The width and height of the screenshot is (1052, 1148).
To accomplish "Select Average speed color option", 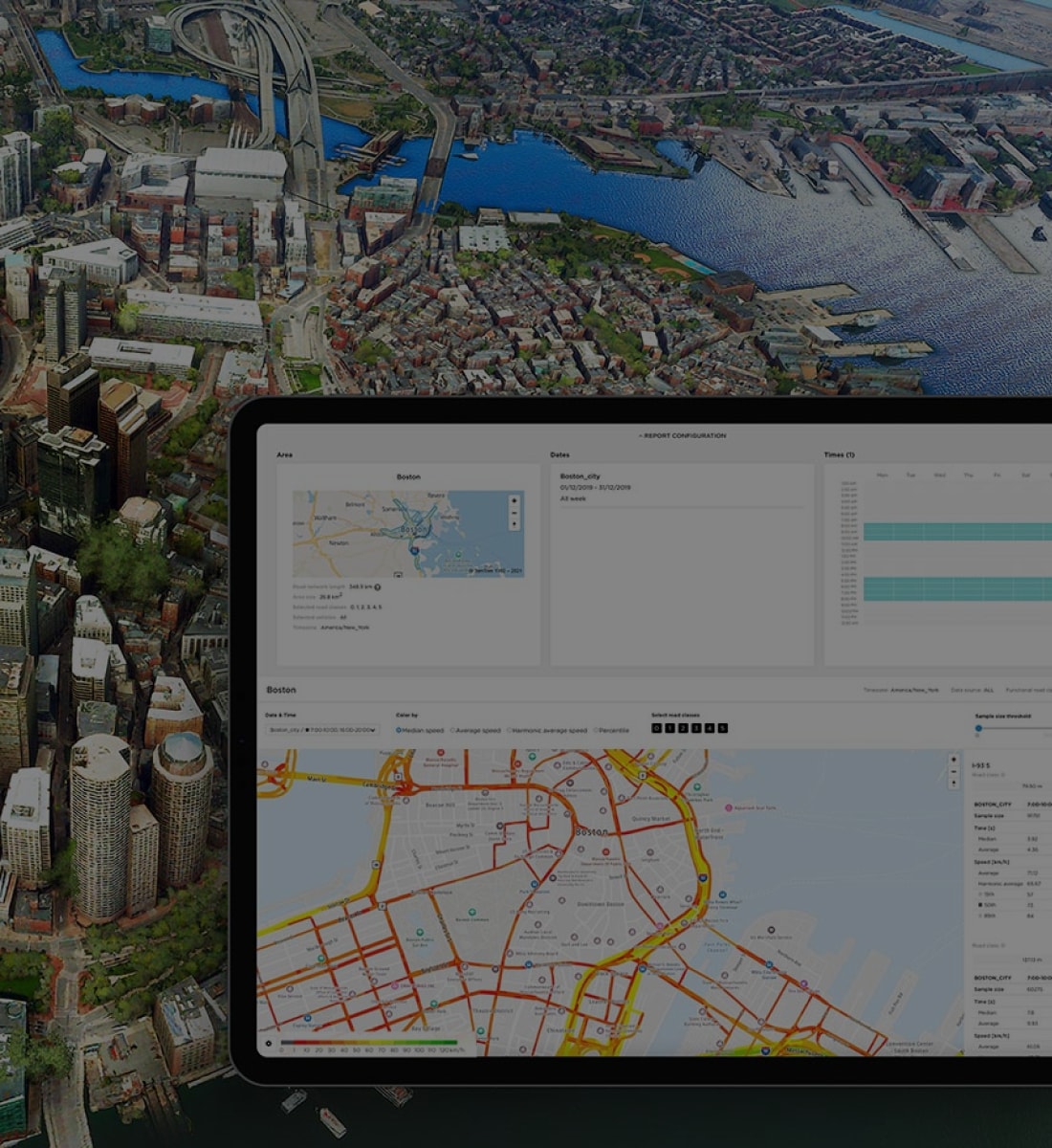I will pos(453,730).
